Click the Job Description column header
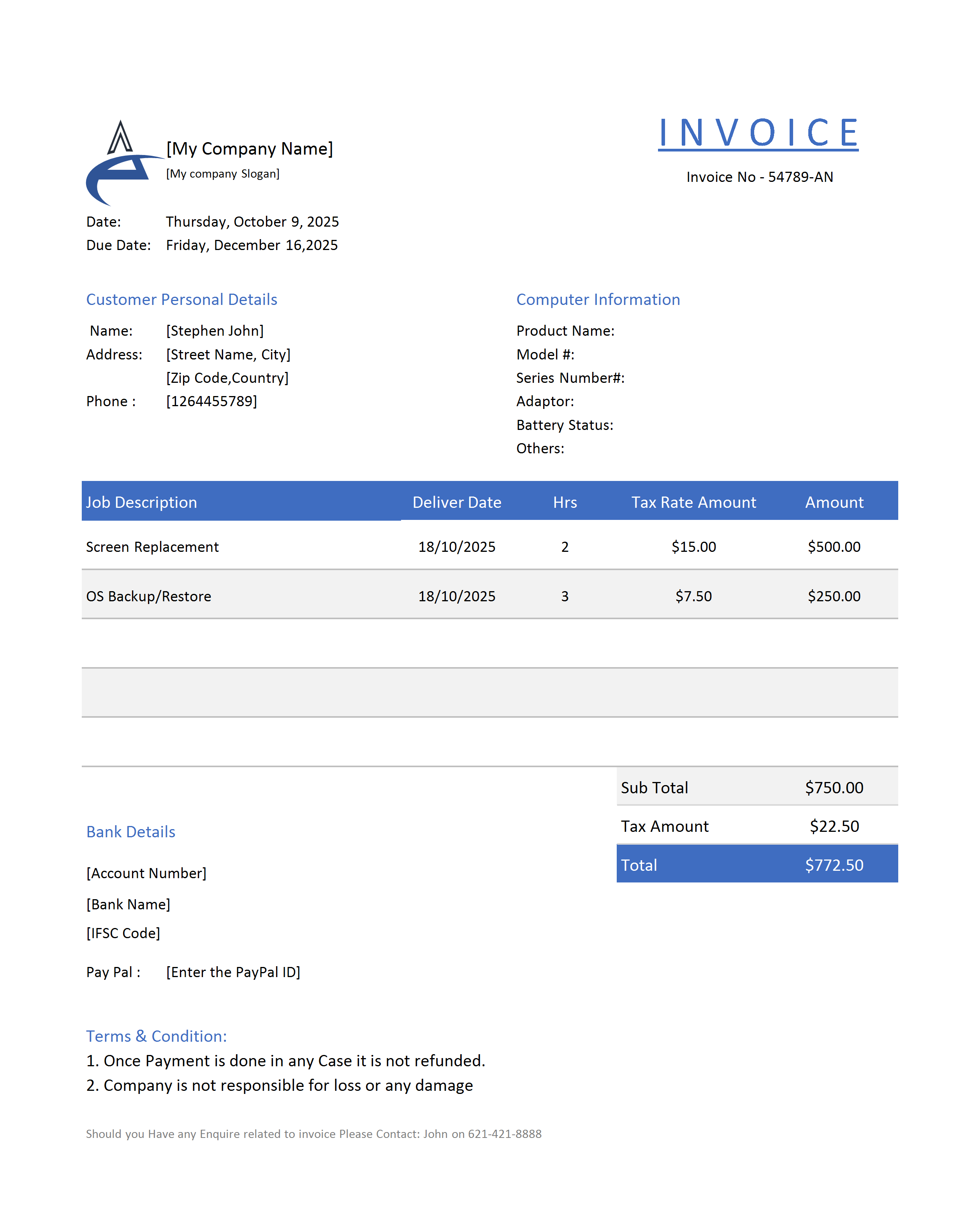Image resolution: width=980 pixels, height=1231 pixels. point(142,502)
